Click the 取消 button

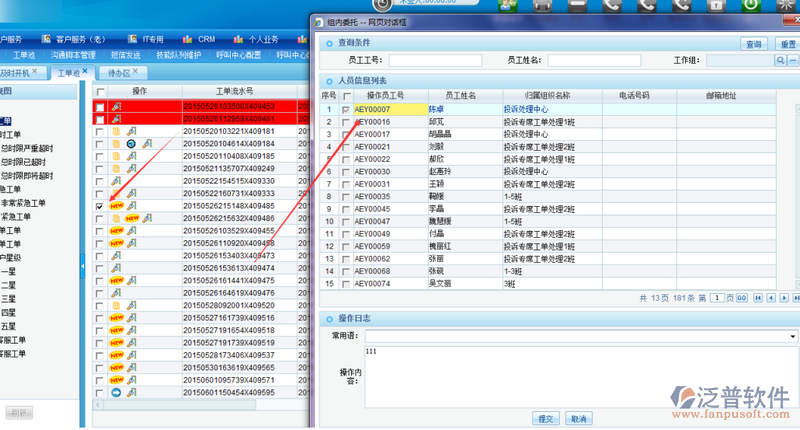click(579, 417)
